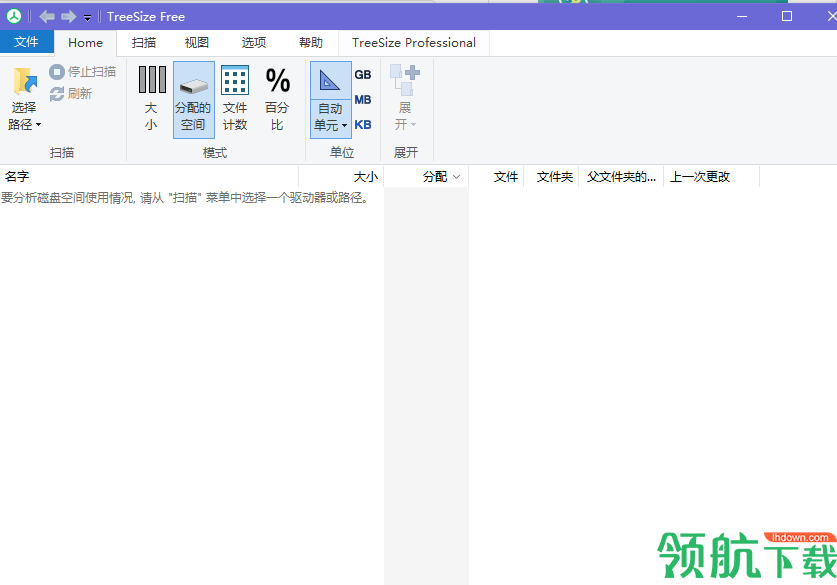The height and width of the screenshot is (585, 837).
Task: Set units to GB
Action: tap(363, 75)
